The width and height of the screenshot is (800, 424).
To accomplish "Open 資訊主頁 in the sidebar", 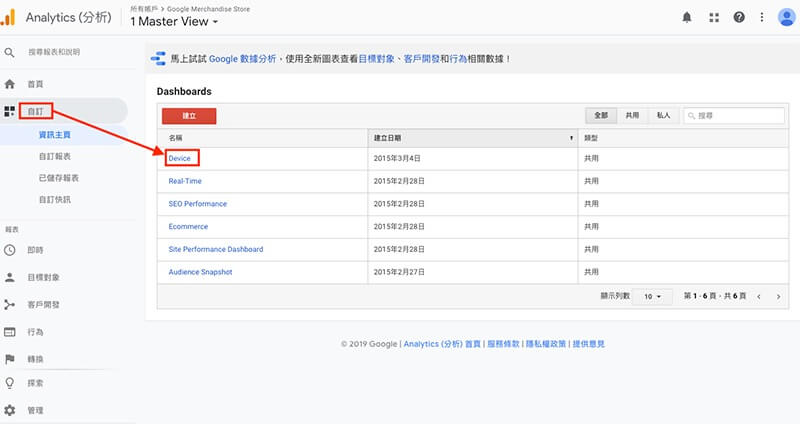I will click(55, 135).
